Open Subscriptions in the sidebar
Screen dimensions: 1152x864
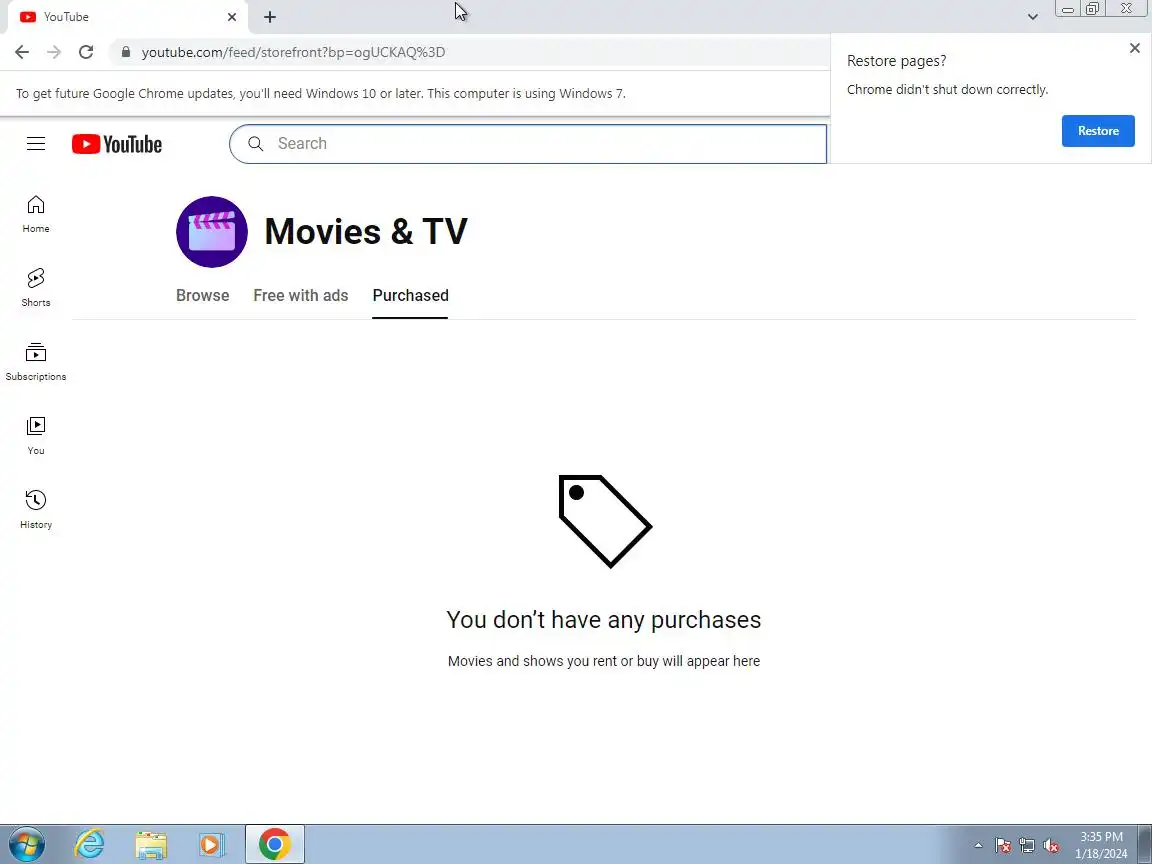[x=36, y=361]
